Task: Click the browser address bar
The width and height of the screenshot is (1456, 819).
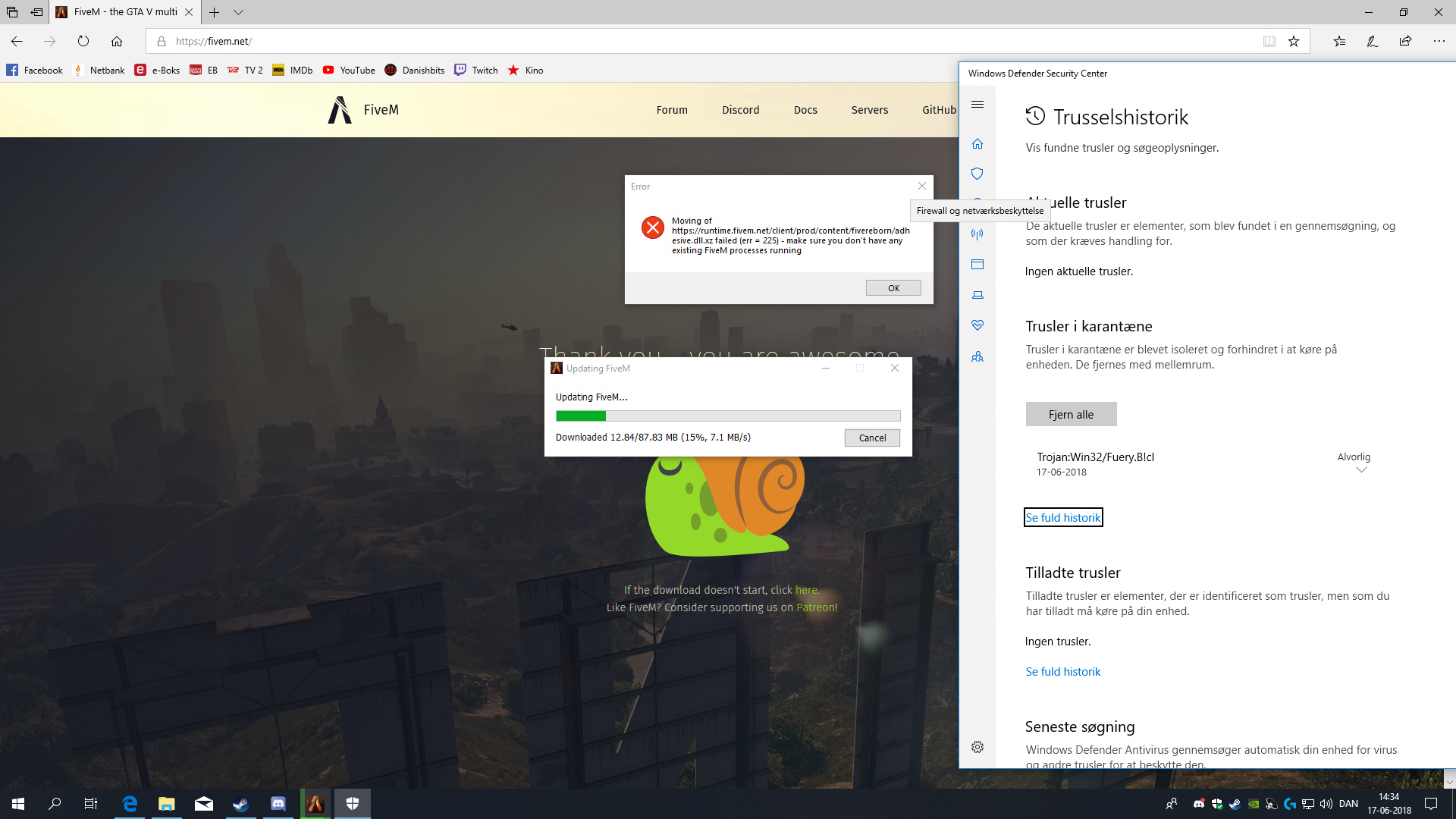Action: (x=682, y=41)
